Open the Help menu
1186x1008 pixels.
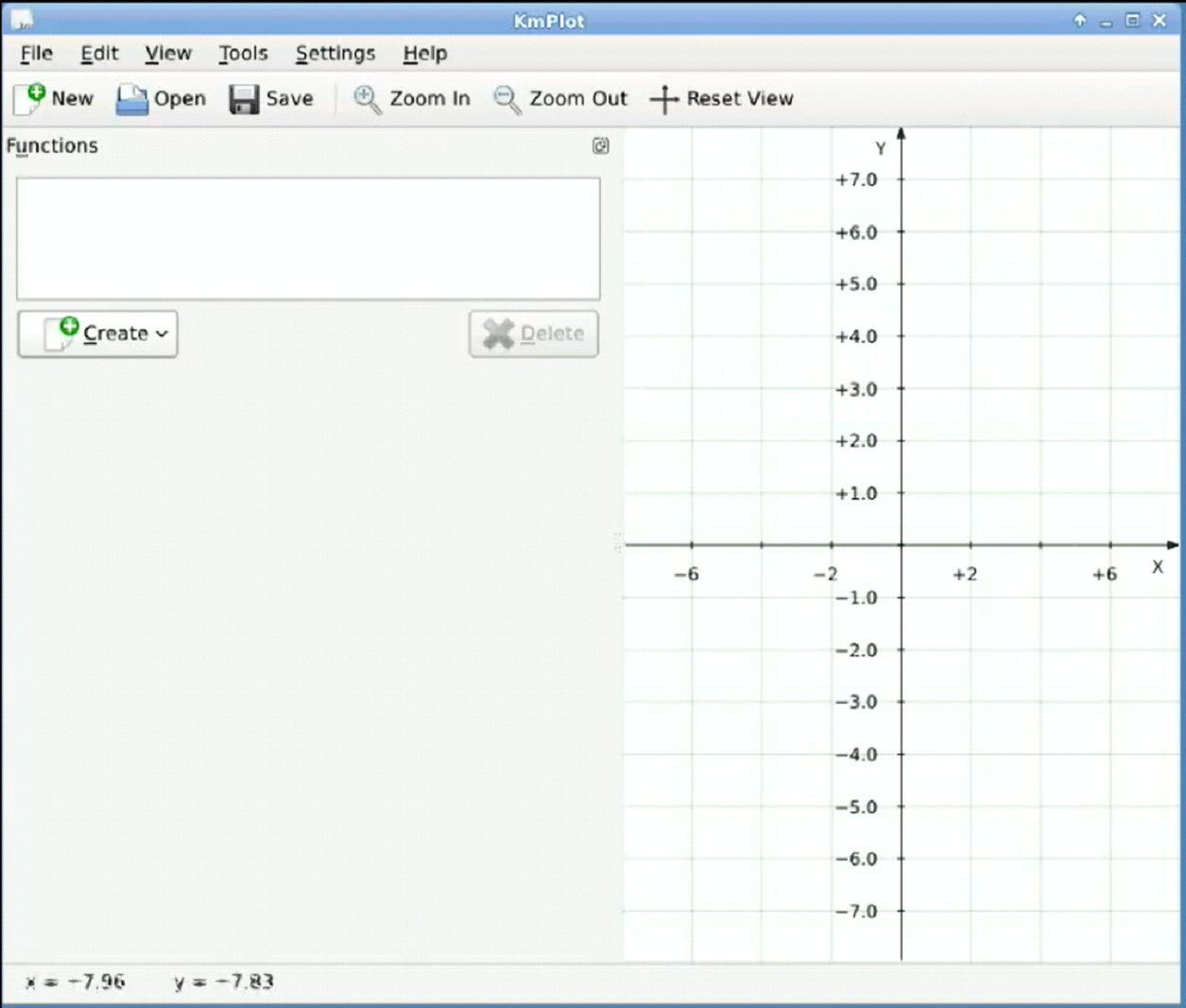coord(424,54)
